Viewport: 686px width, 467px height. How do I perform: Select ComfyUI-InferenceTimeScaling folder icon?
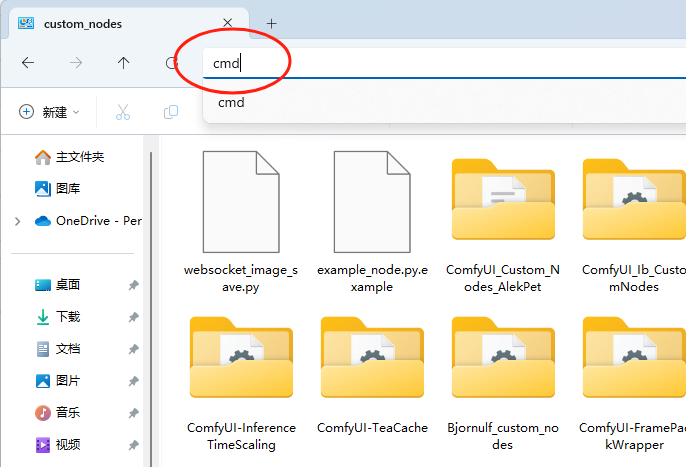click(241, 357)
